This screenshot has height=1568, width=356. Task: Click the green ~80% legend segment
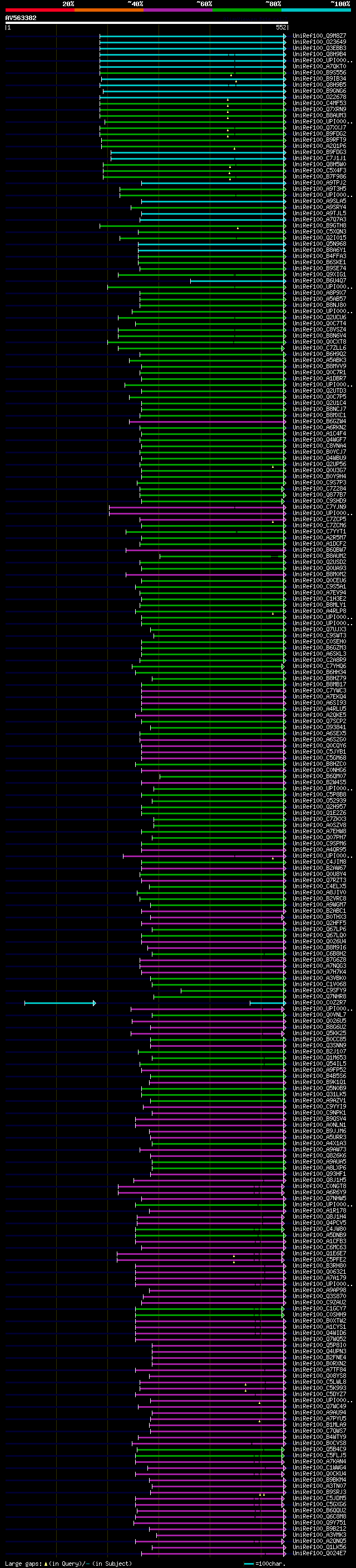[x=247, y=10]
